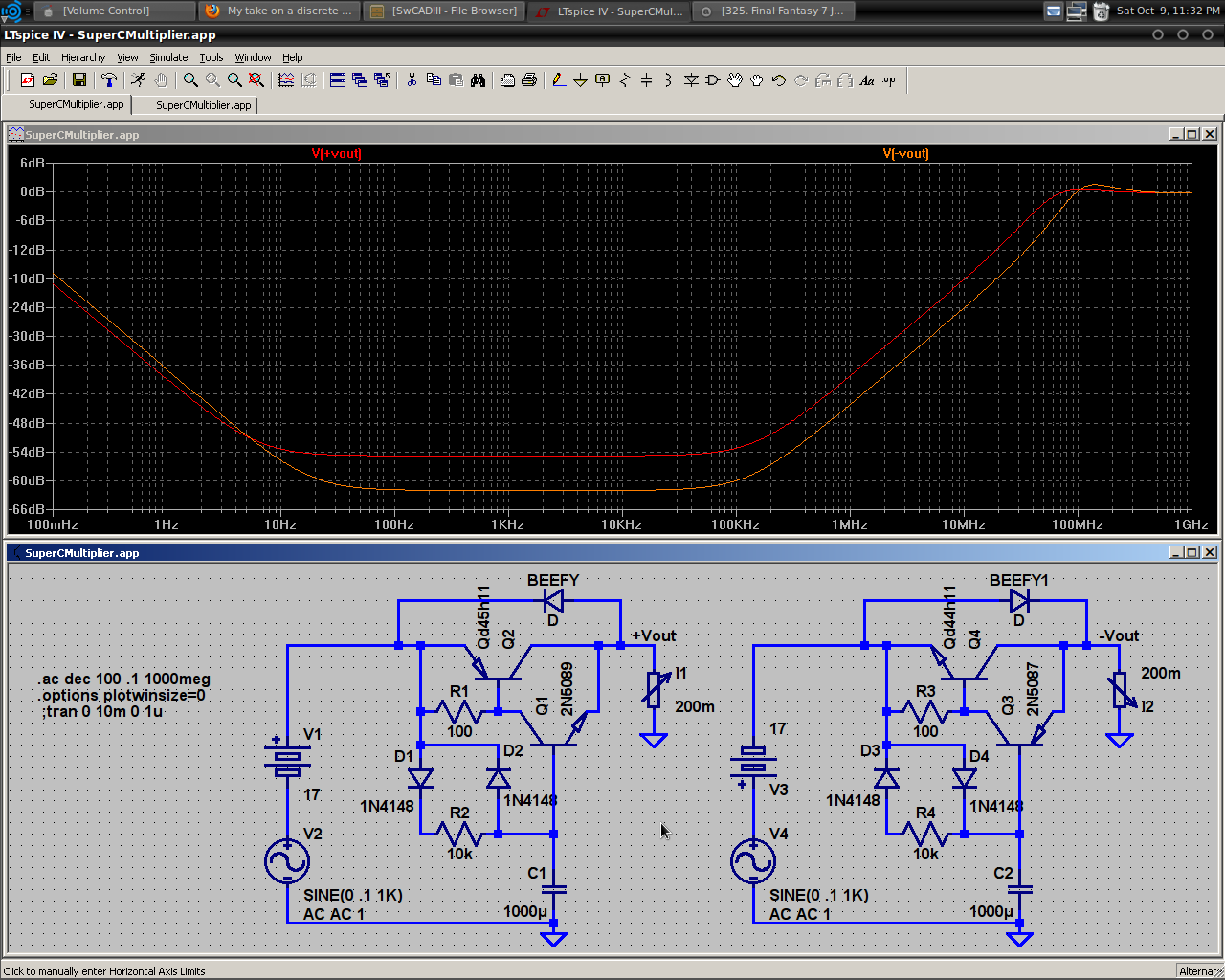Click the BEEFY diode label
Viewport: 1225px width, 980px height.
point(553,580)
